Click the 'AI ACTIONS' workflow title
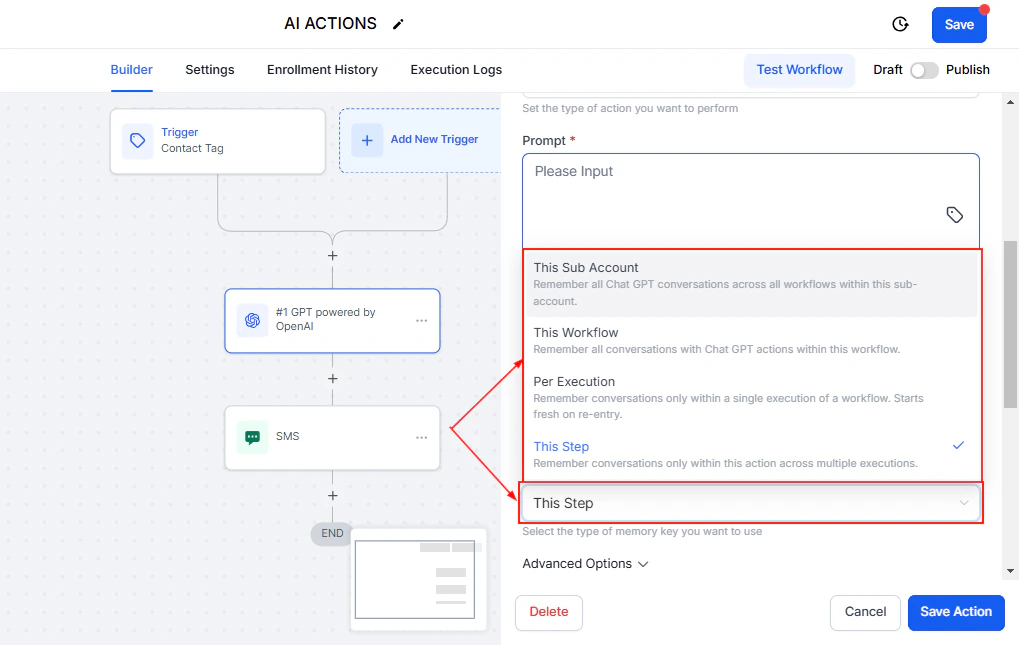 (330, 23)
